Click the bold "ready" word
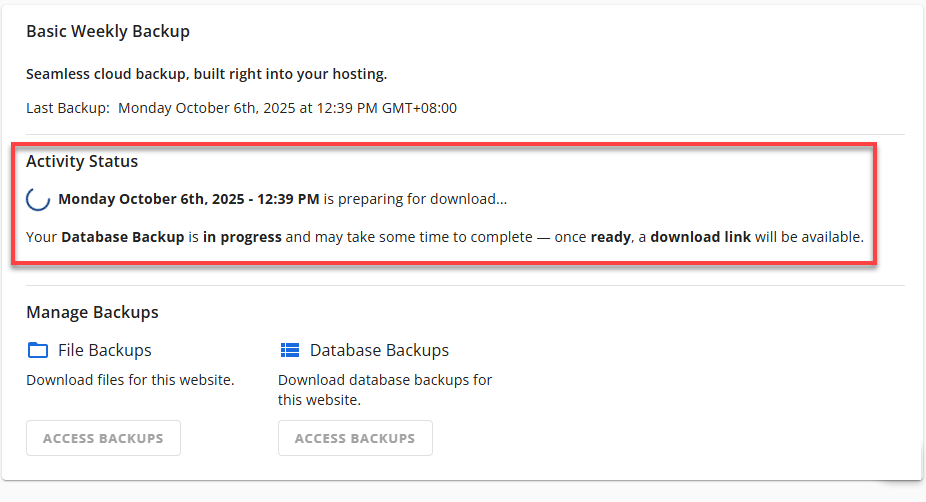This screenshot has width=926, height=502. (610, 238)
